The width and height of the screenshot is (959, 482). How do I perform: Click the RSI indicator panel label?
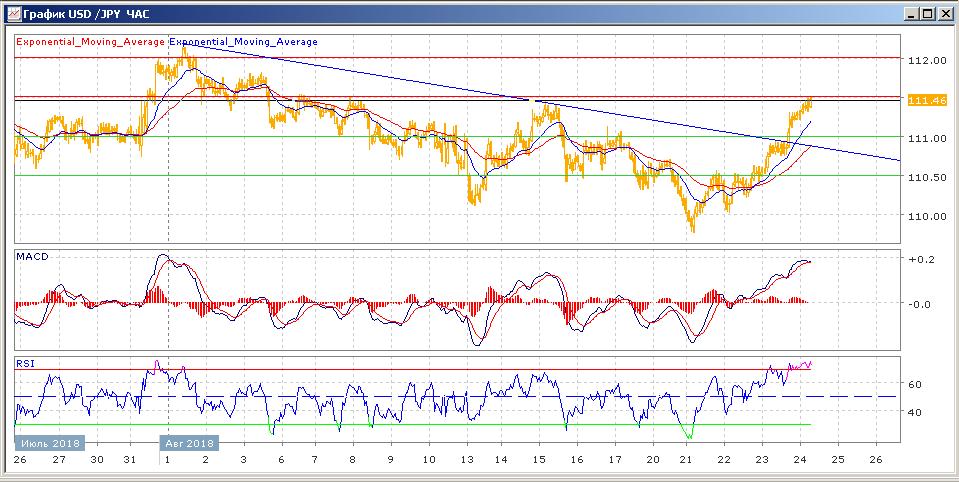25,363
